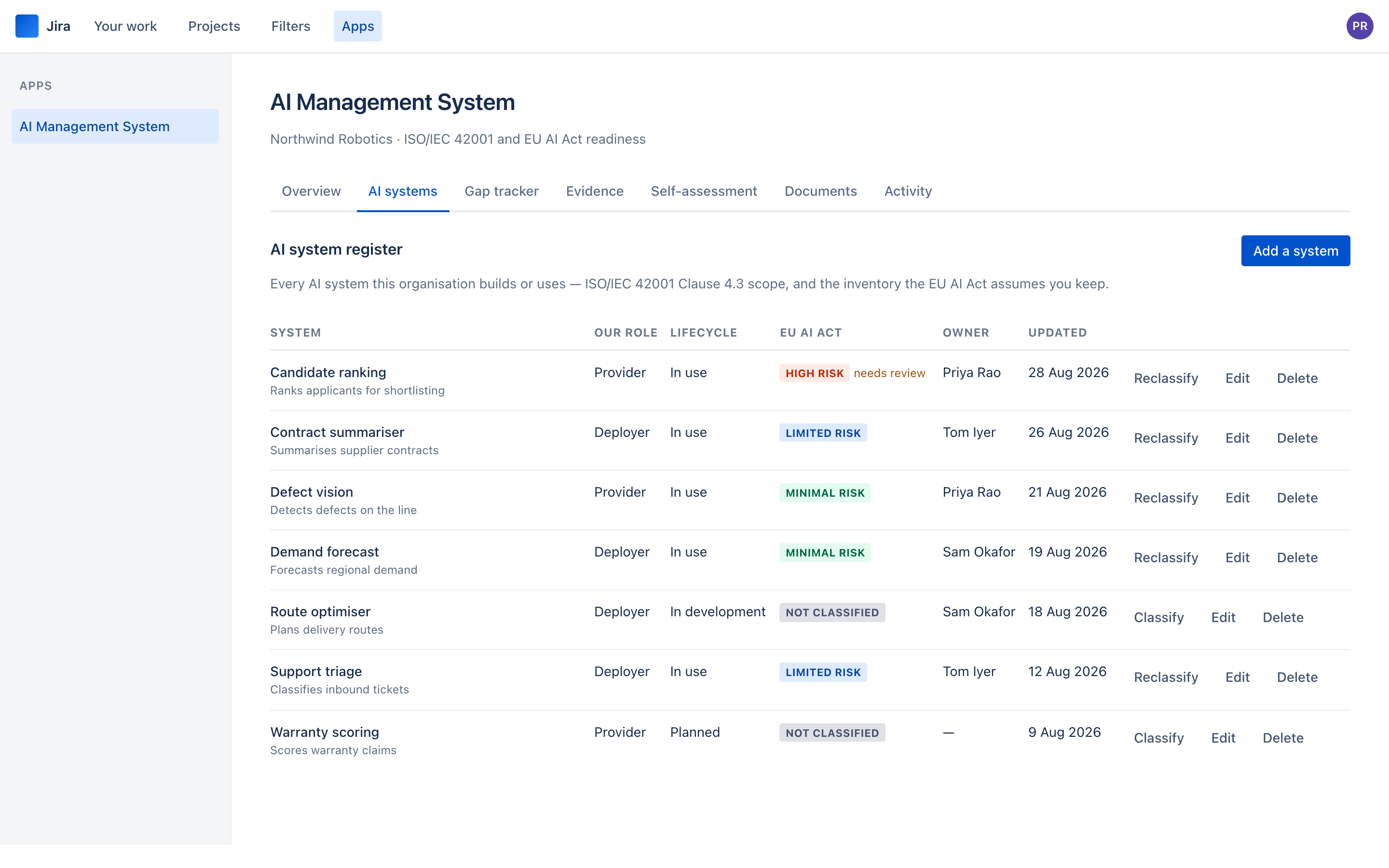Click the Jira logo icon
This screenshot has width=1389, height=868.
(x=27, y=26)
